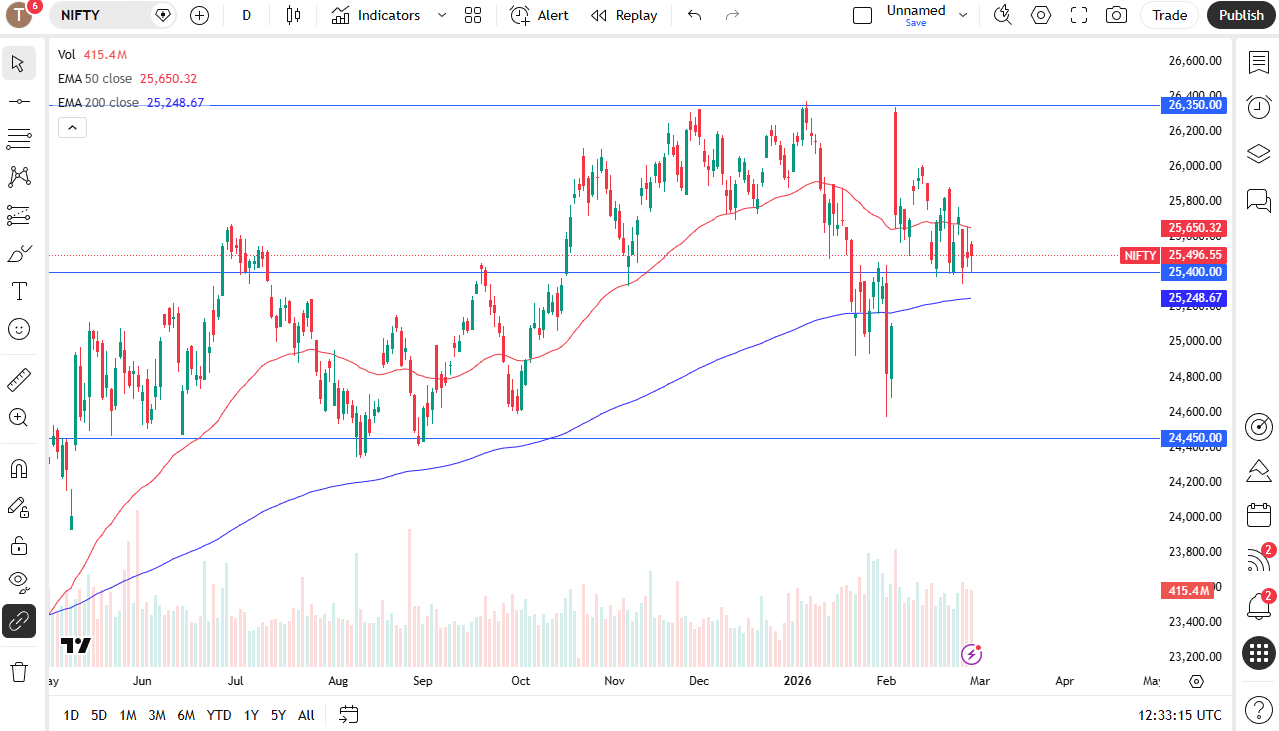The image size is (1279, 731).
Task: Open the products grid menu
Action: click(x=1258, y=653)
